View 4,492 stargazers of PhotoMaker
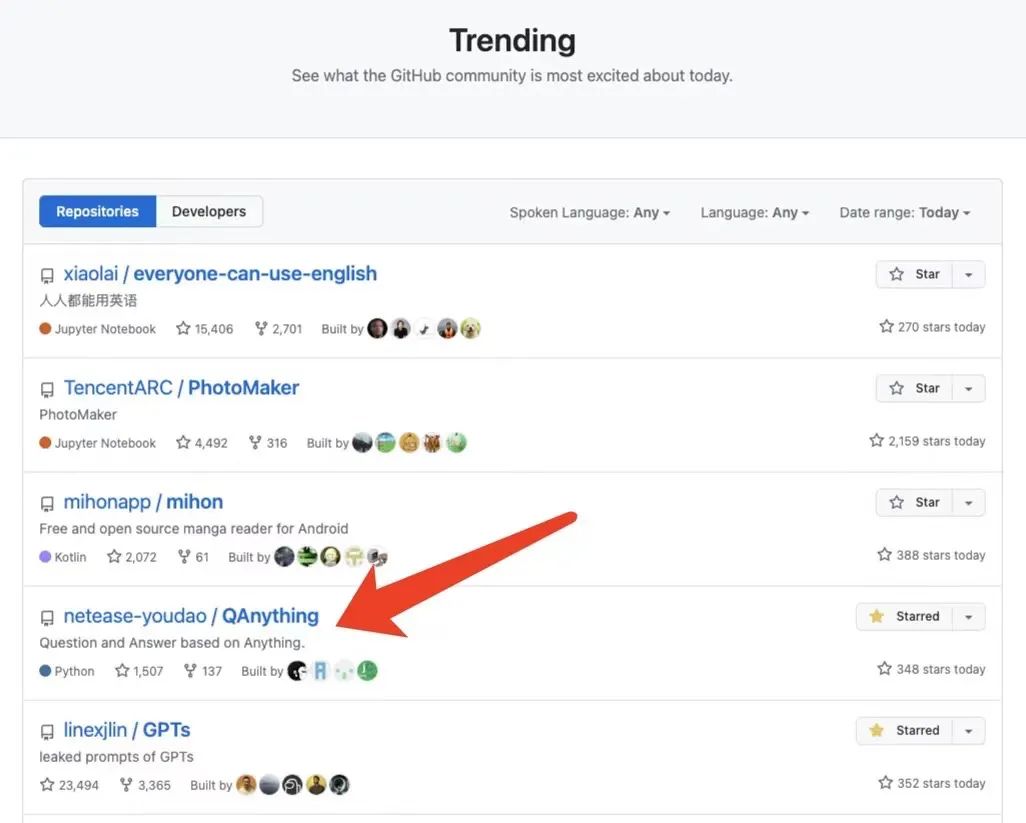Viewport: 1026px width, 823px height. coord(202,443)
